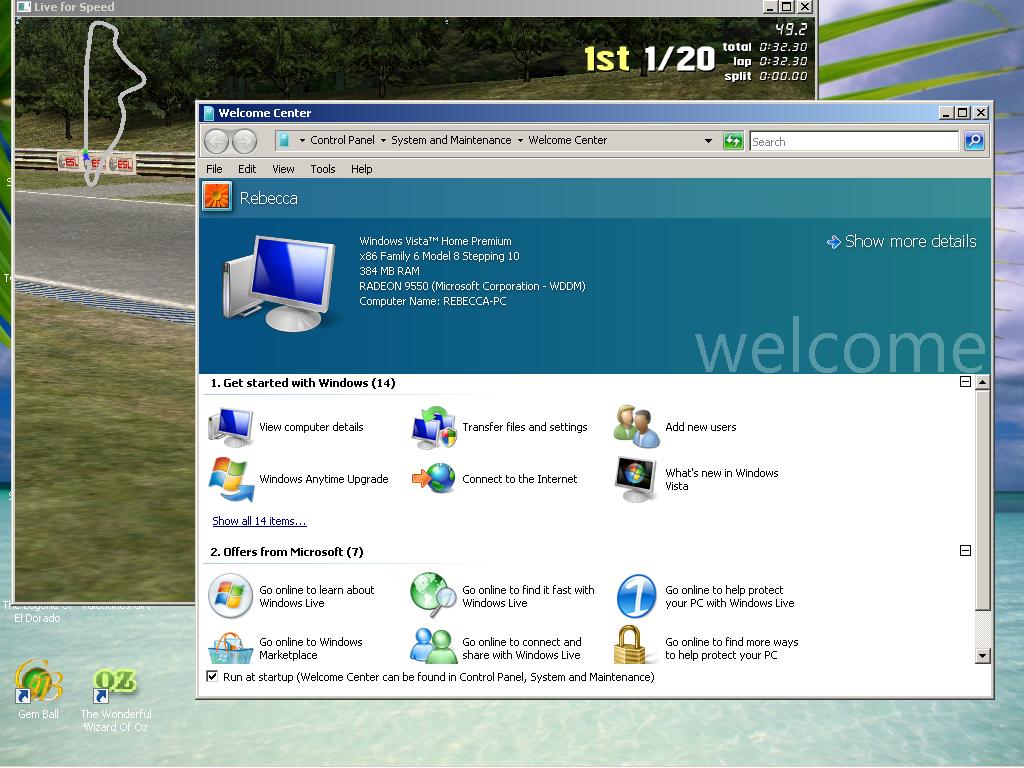Click Show all 14 items link
This screenshot has height=768, width=1024.
pos(259,521)
